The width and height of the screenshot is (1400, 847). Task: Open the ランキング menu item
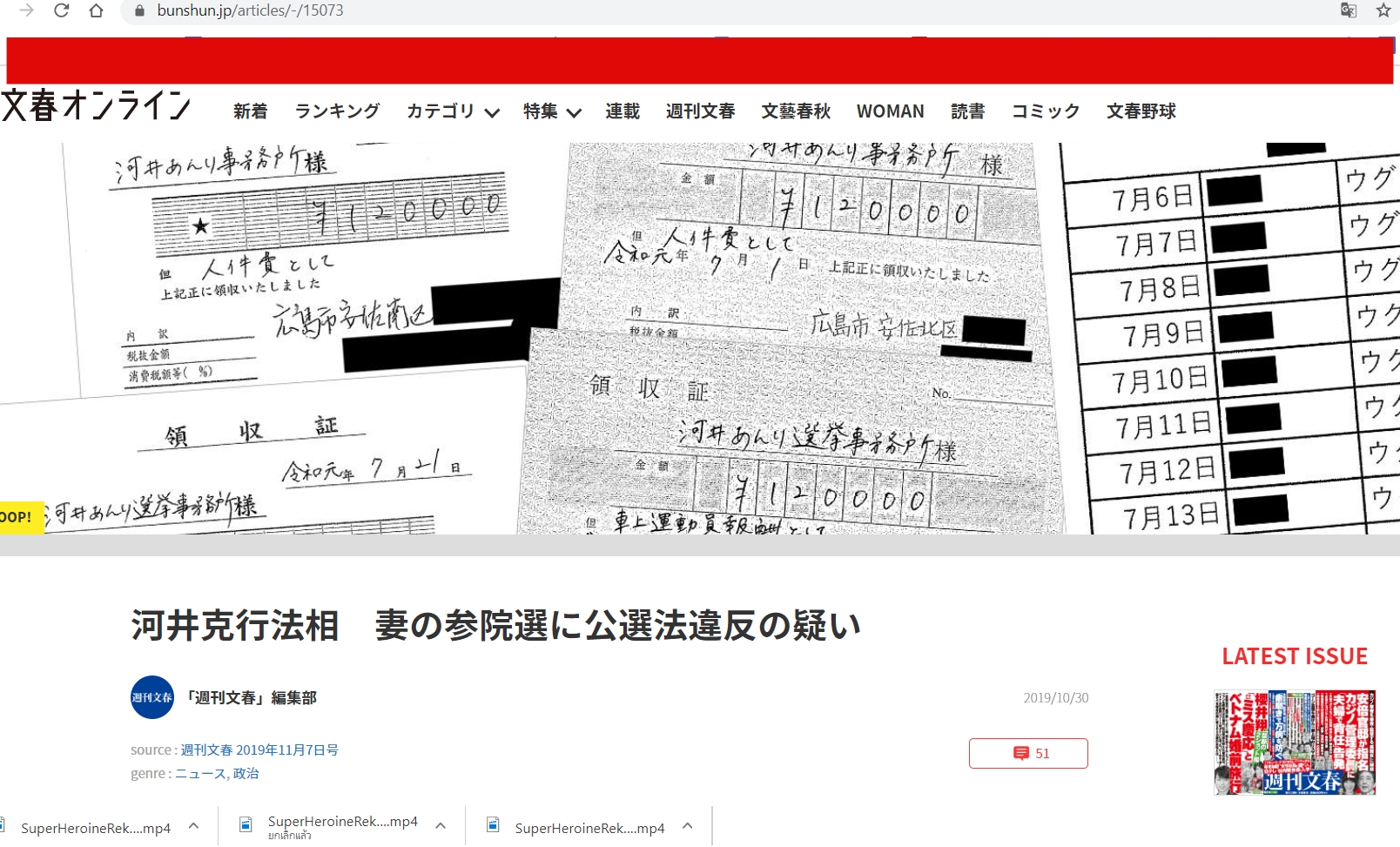(337, 111)
